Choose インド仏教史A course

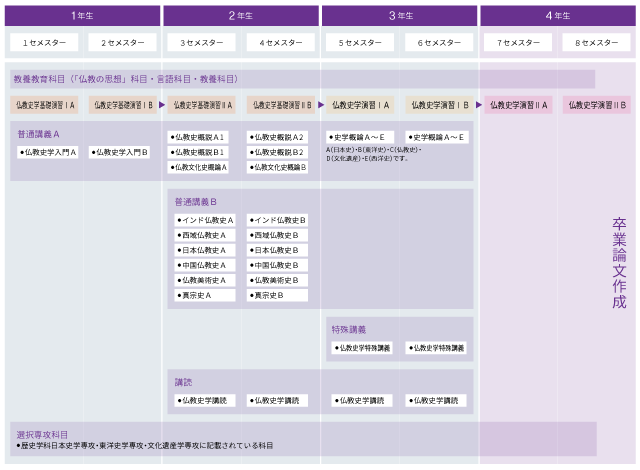pyautogui.click(x=205, y=220)
